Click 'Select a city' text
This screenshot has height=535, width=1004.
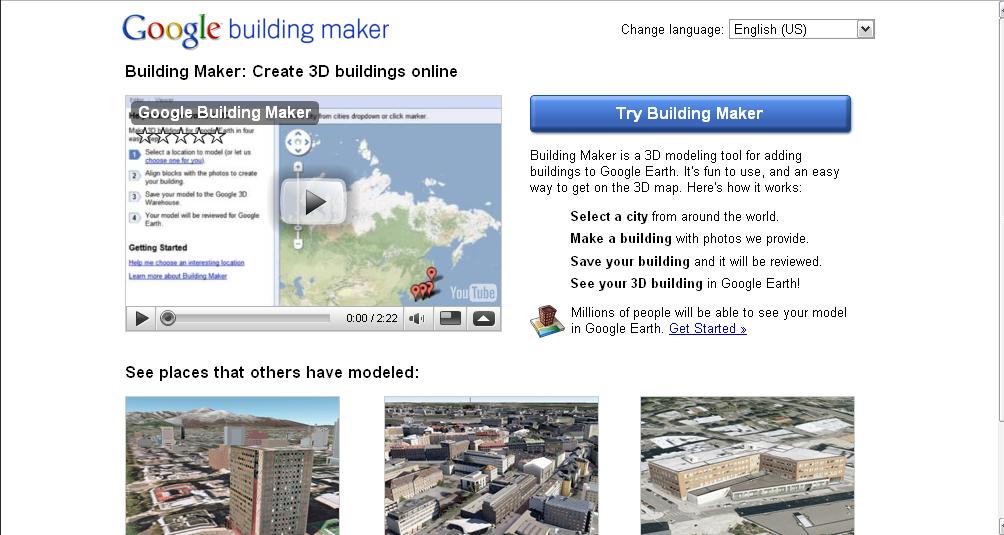[609, 216]
